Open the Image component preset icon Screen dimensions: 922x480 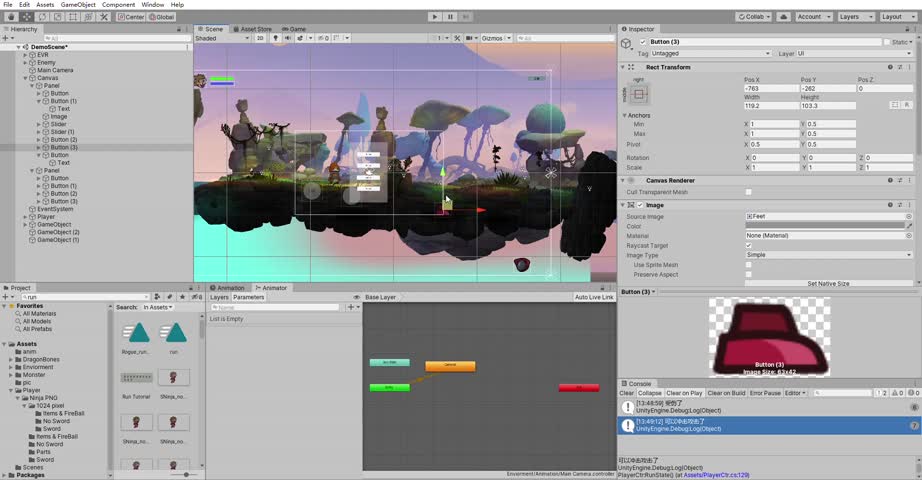(900, 205)
